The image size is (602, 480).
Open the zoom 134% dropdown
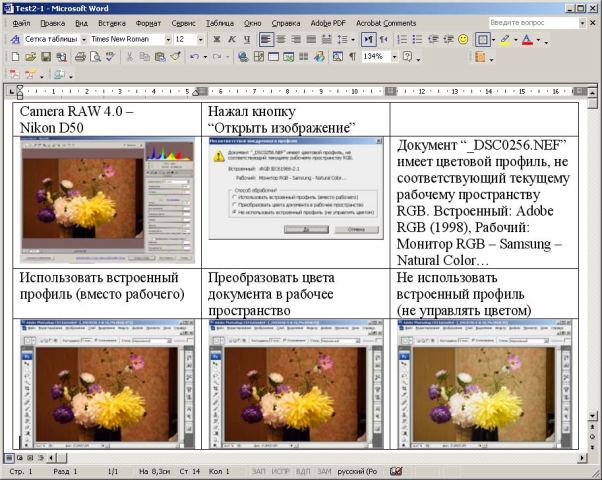[x=394, y=57]
